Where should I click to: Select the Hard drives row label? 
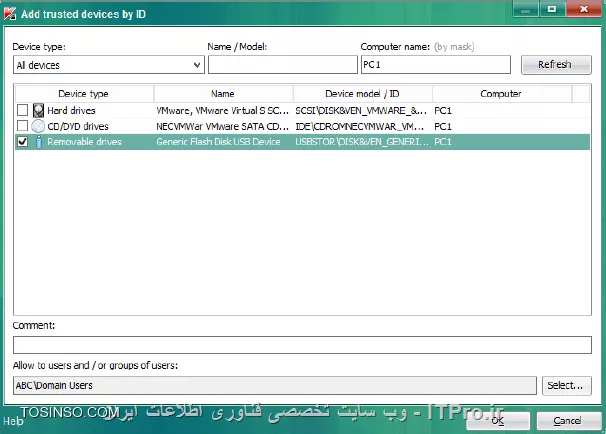[x=71, y=111]
